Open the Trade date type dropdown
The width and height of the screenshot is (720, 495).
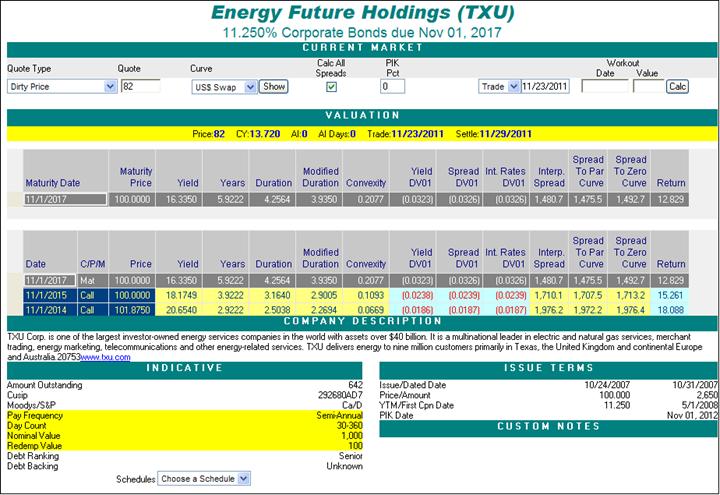click(499, 86)
